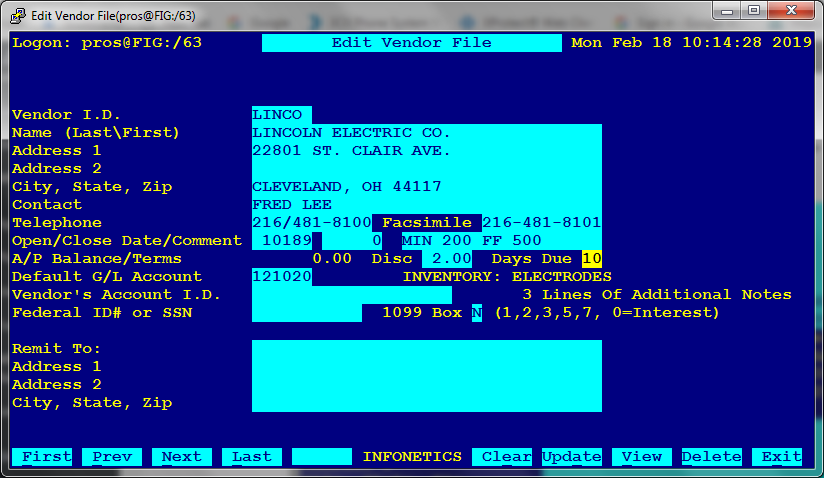The image size is (824, 478).
Task: Click the date Mon Feb 18 10:14:28 2019
Action: [692, 43]
